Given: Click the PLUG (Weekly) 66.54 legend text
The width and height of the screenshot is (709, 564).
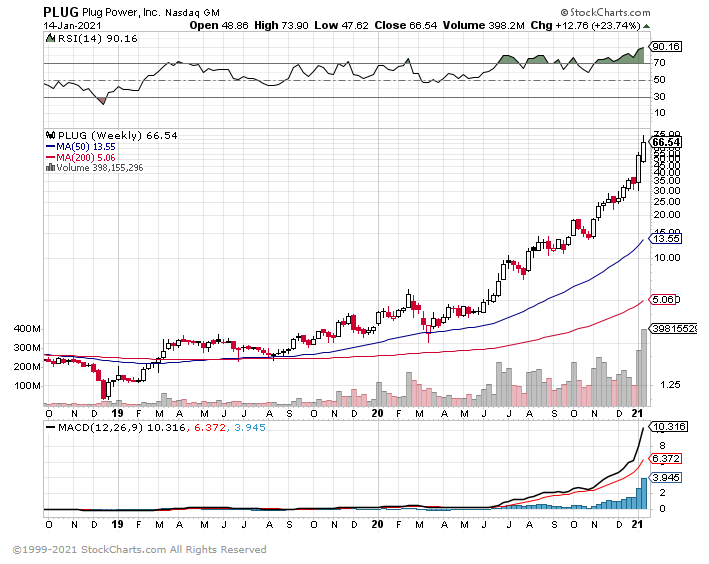Looking at the screenshot, I should click(x=118, y=135).
